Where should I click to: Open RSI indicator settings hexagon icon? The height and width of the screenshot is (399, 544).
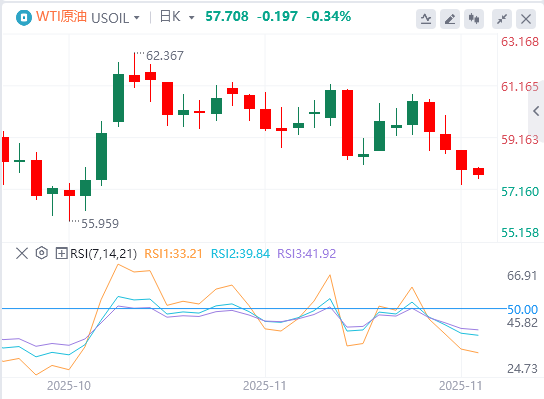pos(42,253)
